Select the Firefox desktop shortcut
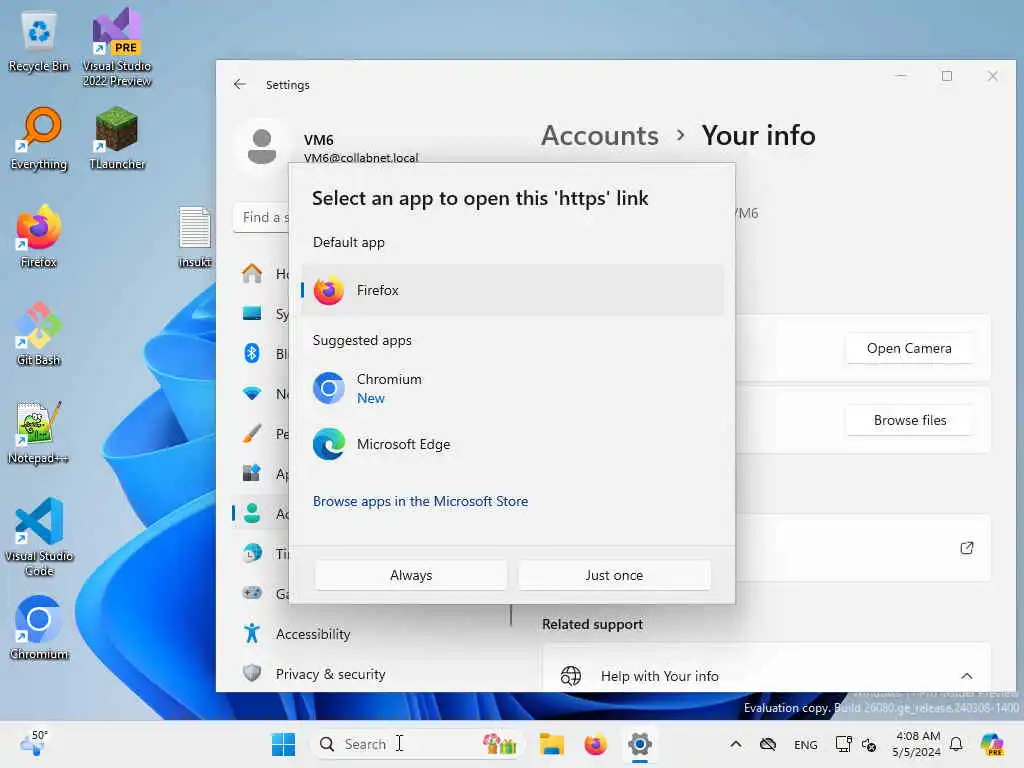 [x=39, y=237]
